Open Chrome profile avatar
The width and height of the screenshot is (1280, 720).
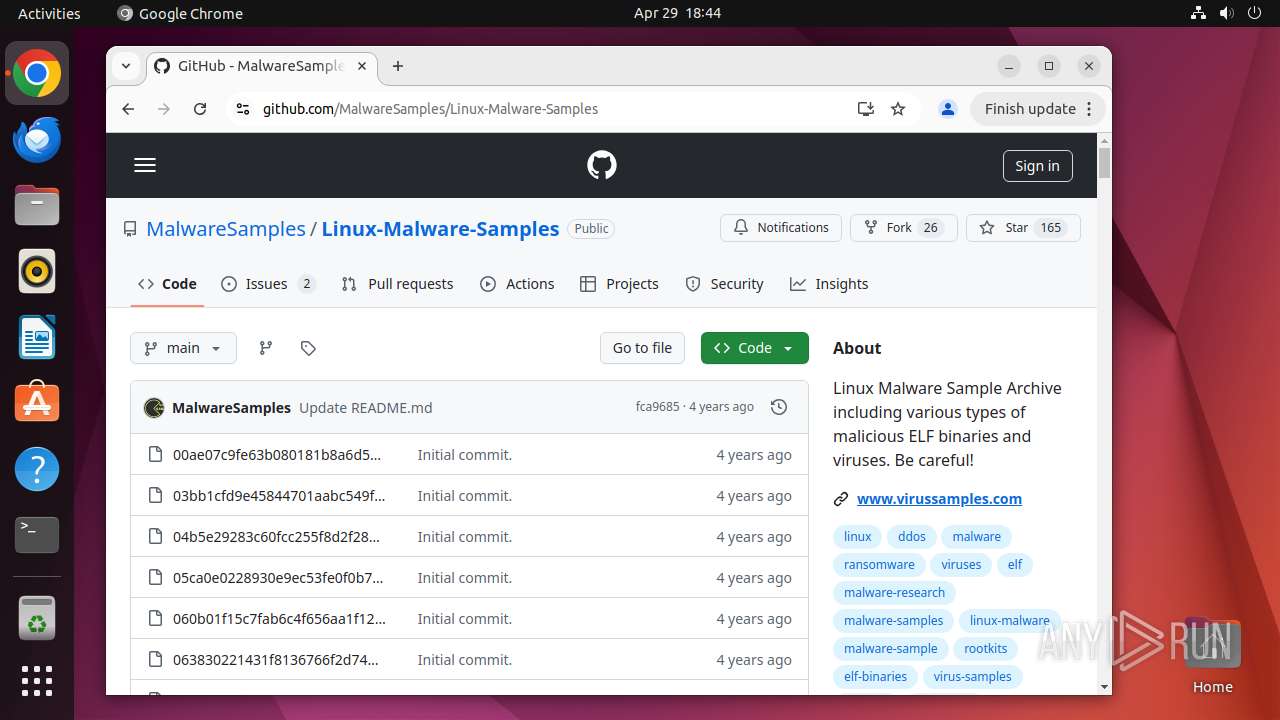click(x=948, y=109)
